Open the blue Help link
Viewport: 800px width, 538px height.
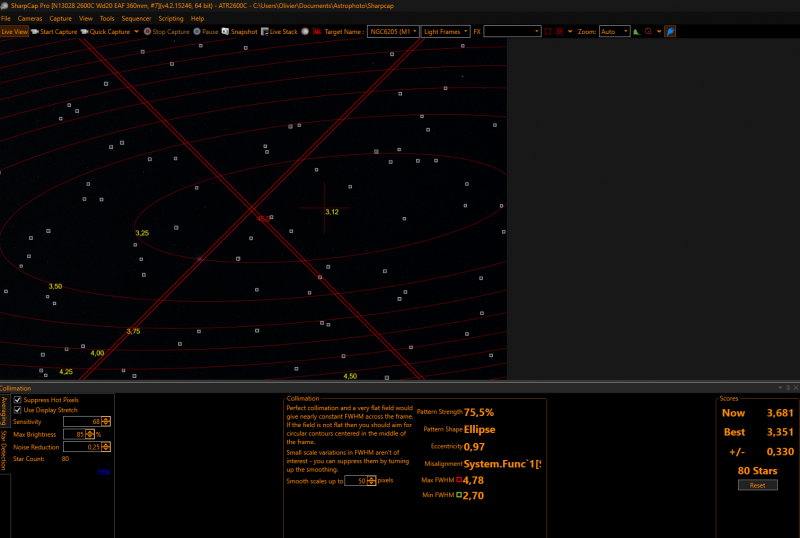[104, 471]
